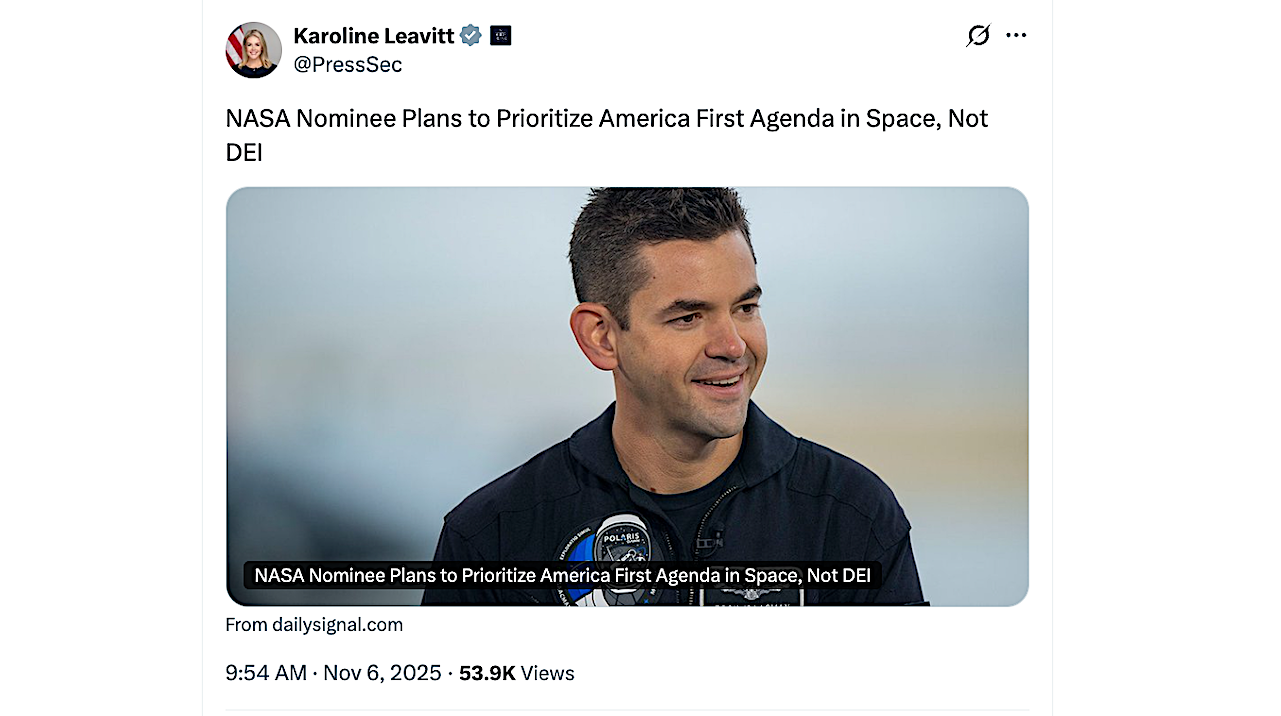1281x716 pixels.
Task: Open moderation options through the ••• menu
Action: [1016, 35]
